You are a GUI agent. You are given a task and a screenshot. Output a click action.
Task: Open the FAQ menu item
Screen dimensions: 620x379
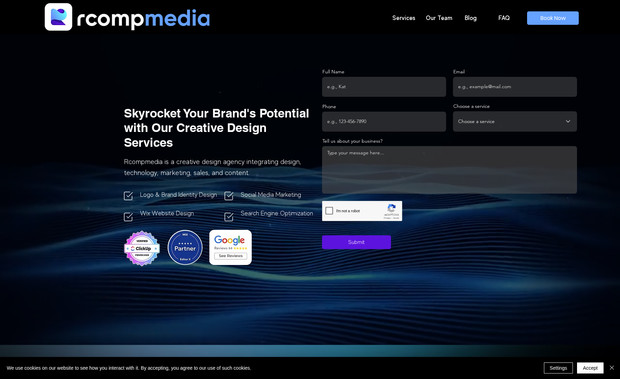pyautogui.click(x=504, y=18)
